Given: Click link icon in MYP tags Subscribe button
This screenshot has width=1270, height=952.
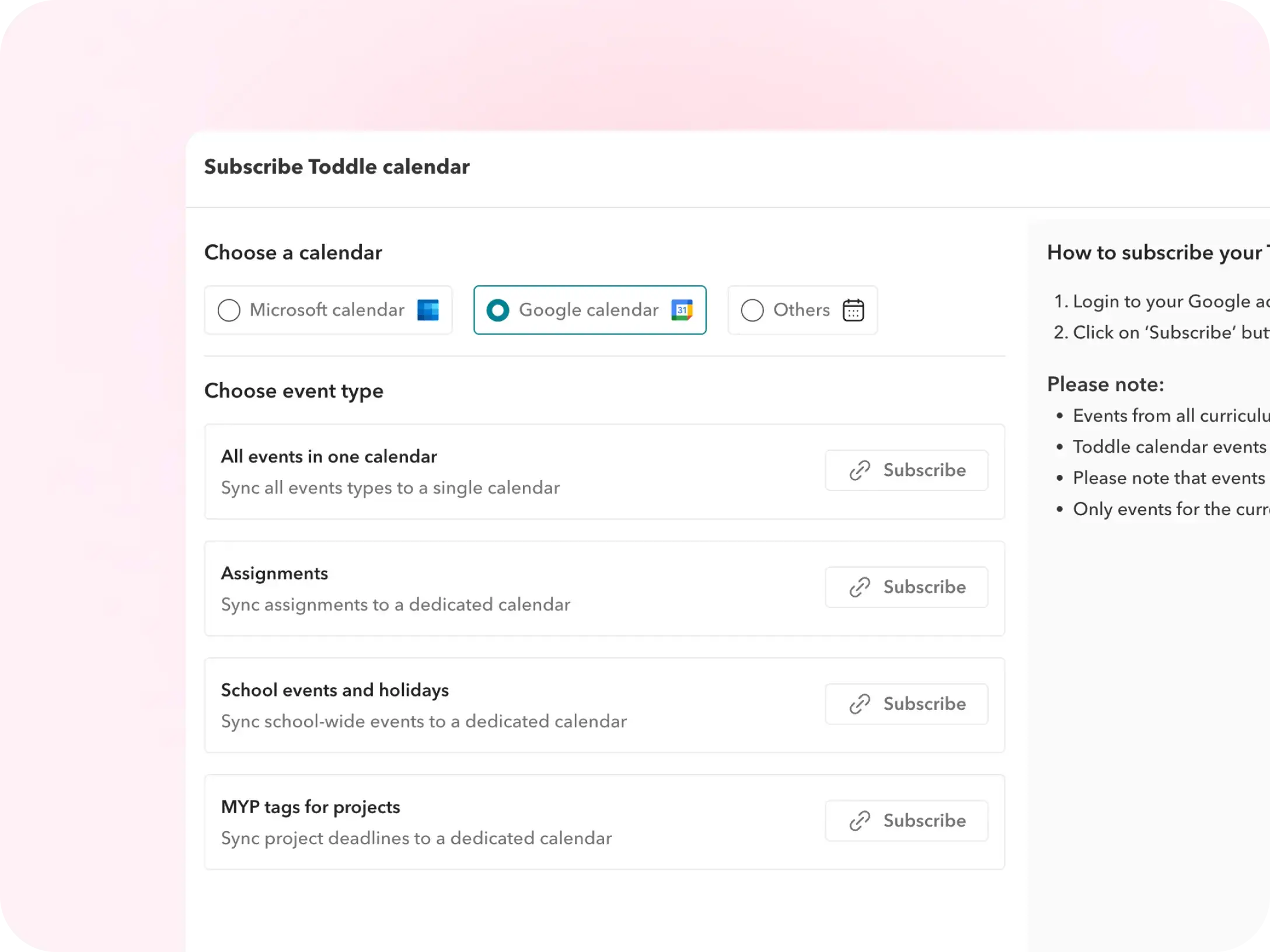Looking at the screenshot, I should pos(860,821).
